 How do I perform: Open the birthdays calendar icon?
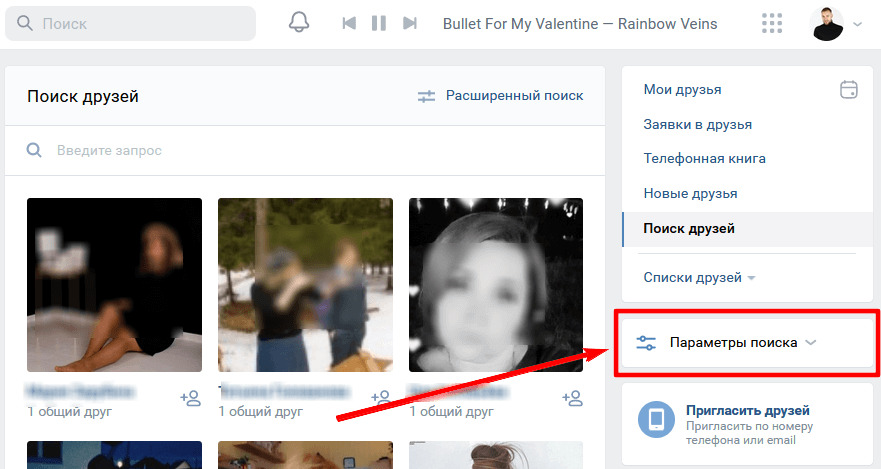[849, 90]
